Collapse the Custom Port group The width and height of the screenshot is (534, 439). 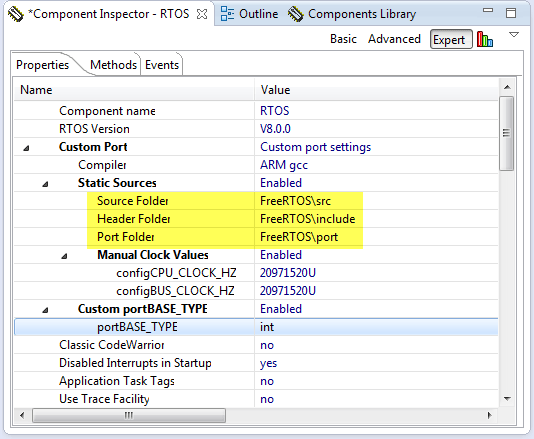pyautogui.click(x=26, y=148)
